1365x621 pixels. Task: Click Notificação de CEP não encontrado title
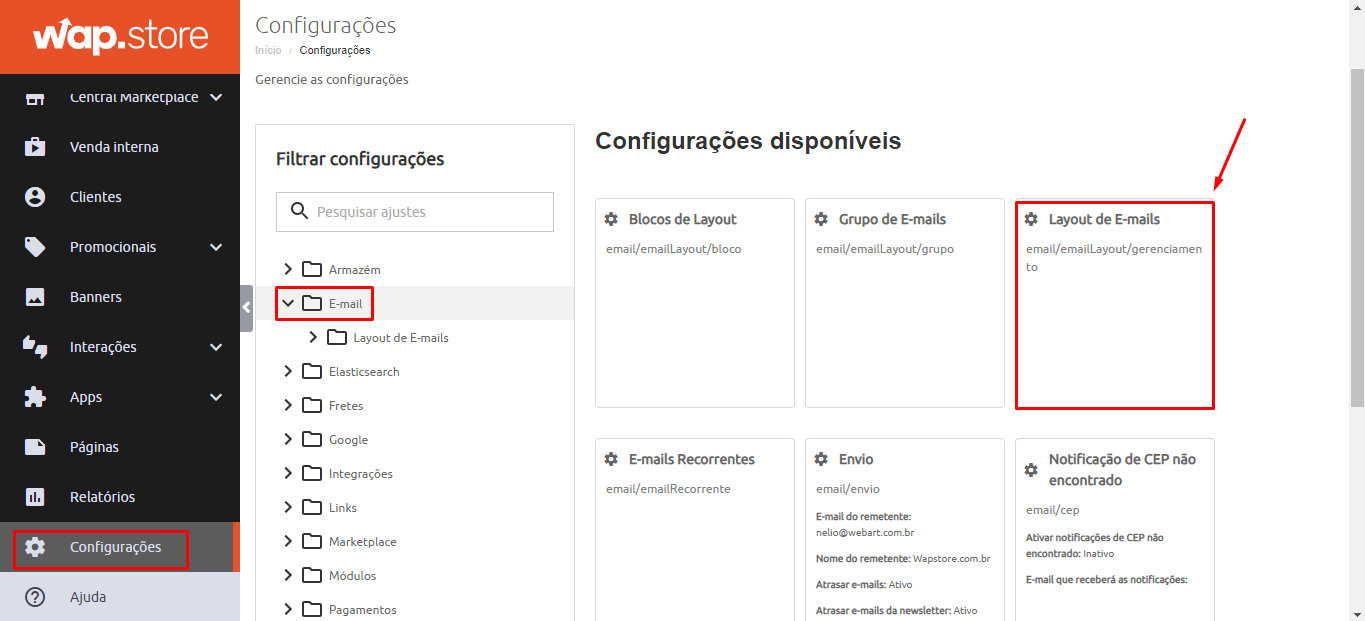(x=1122, y=470)
